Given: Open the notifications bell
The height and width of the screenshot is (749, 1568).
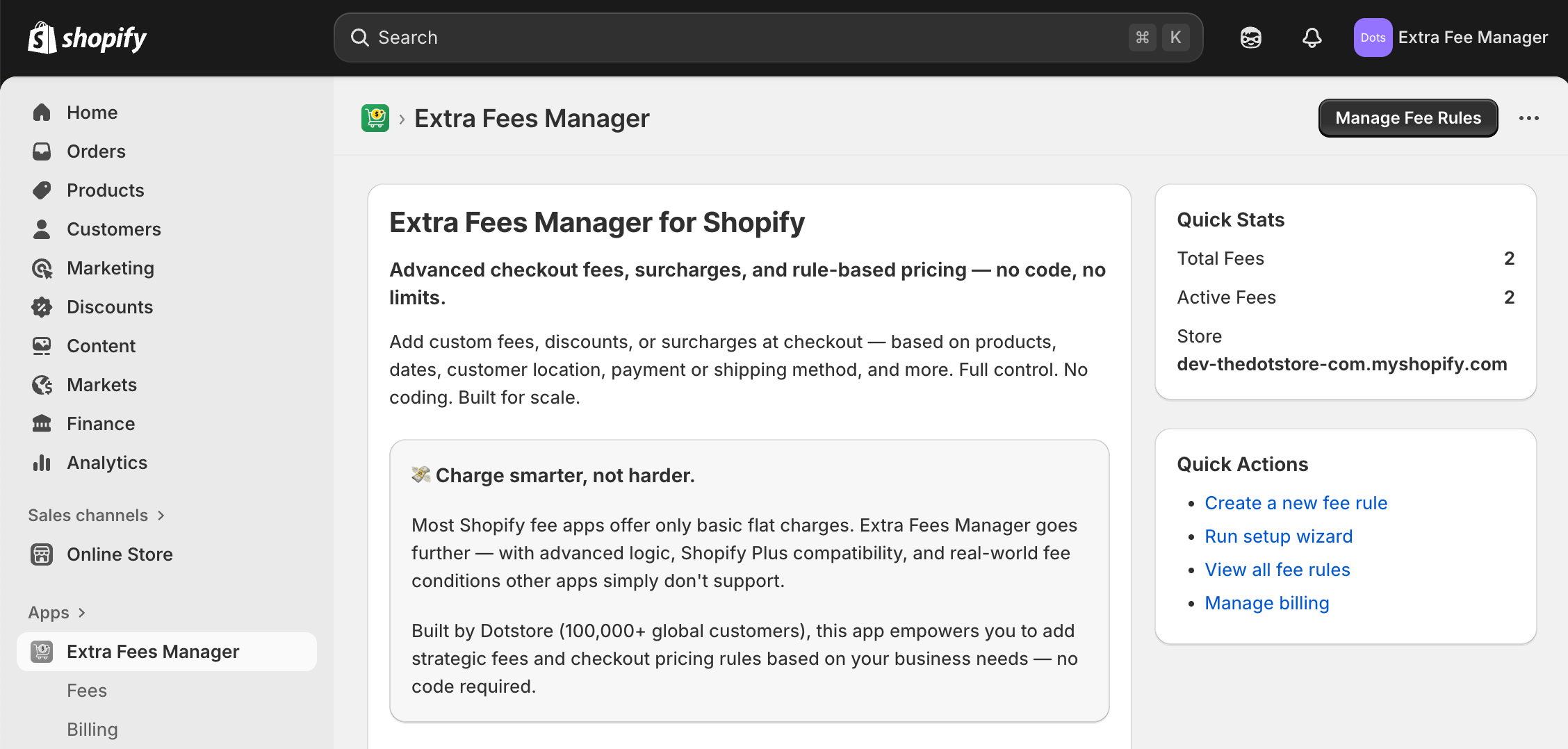Looking at the screenshot, I should coord(1312,38).
